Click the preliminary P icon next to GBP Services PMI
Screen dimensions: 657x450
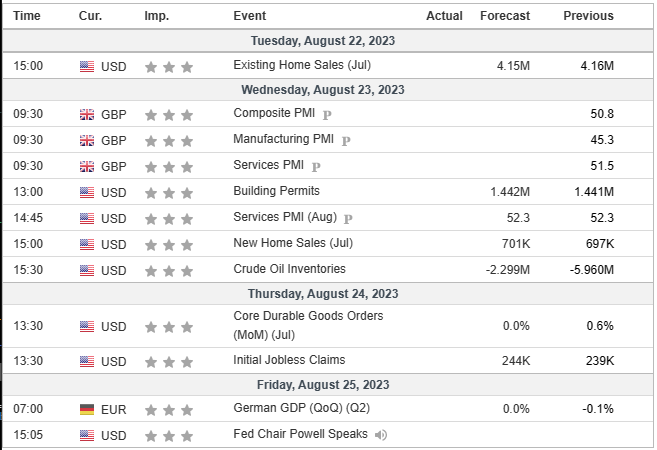[316, 166]
